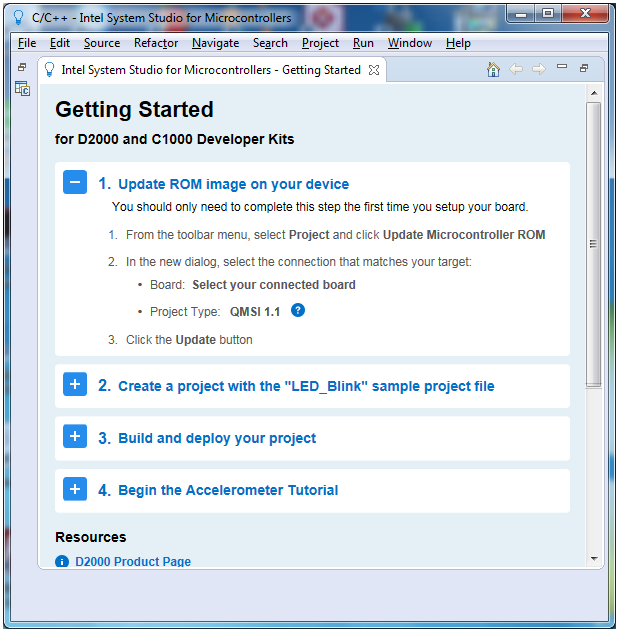Viewport: 618px width, 631px height.
Task: Expand step 3 Build and deploy section
Action: [75, 436]
